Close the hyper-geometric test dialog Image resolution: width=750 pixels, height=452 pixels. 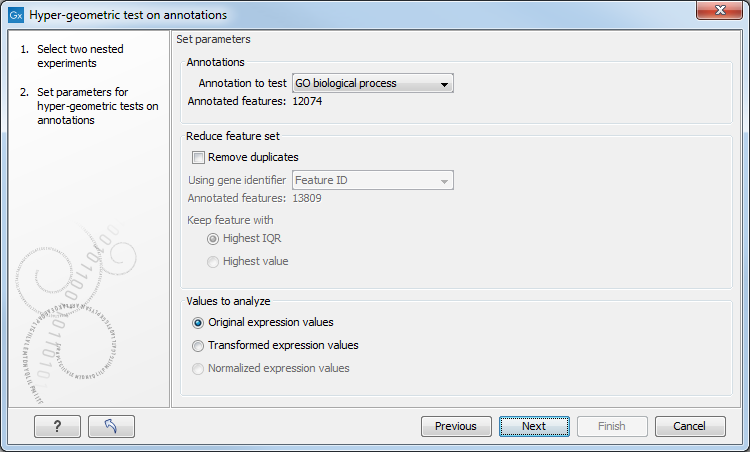[x=721, y=15]
